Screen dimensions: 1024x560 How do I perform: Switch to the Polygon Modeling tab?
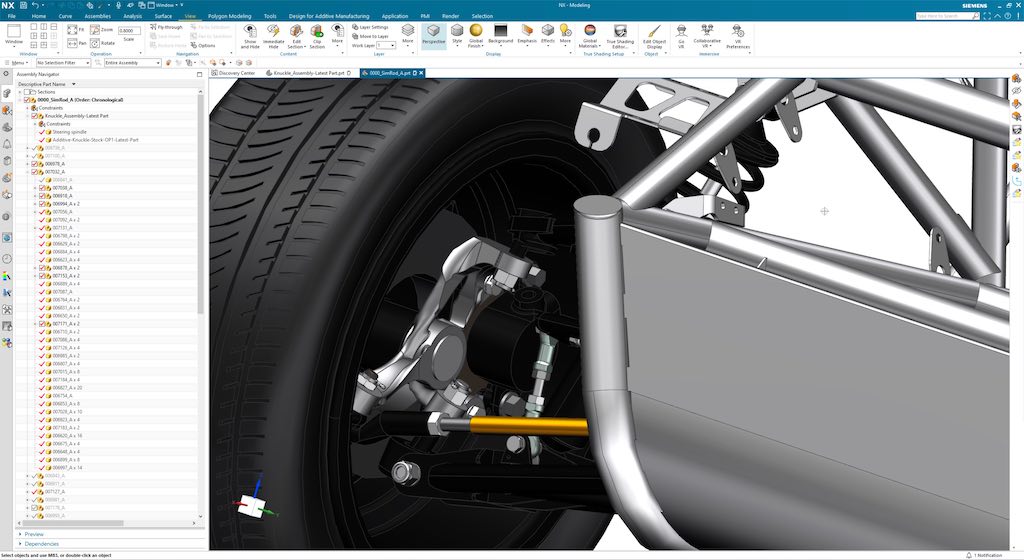(229, 16)
